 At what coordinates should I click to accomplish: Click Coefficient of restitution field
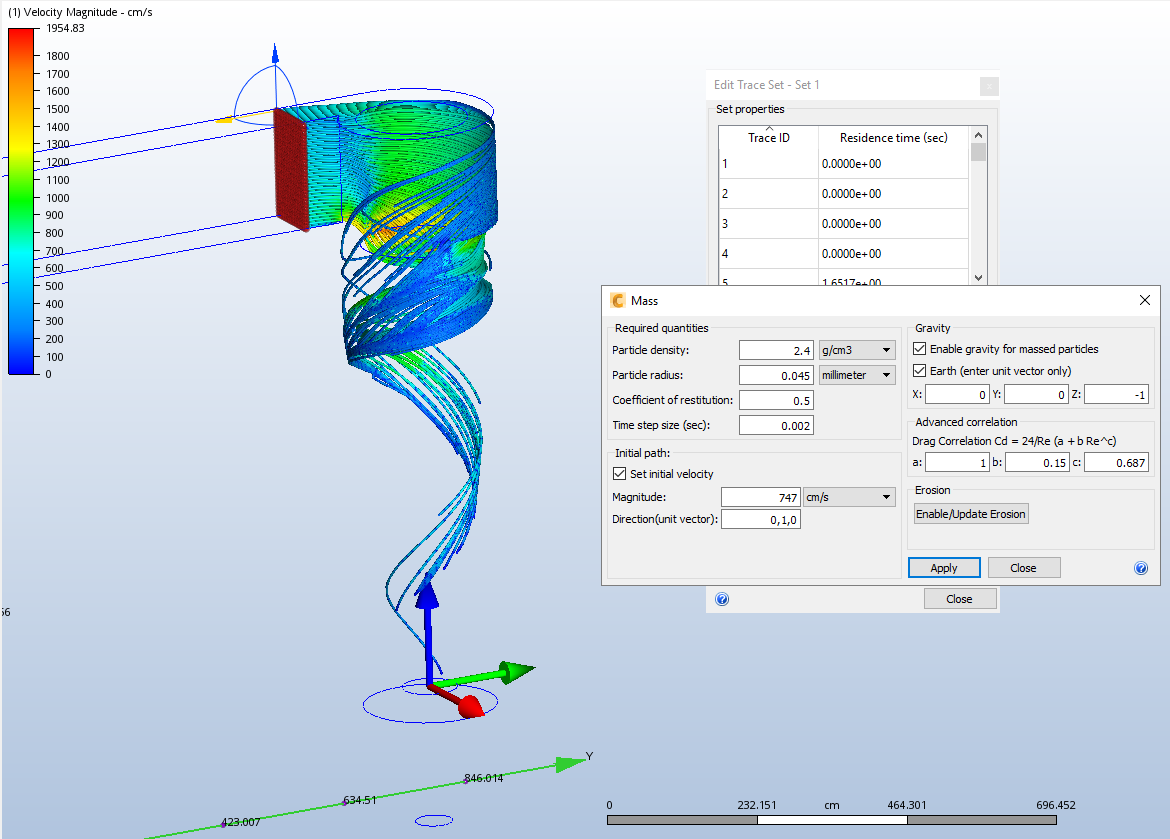(x=776, y=400)
